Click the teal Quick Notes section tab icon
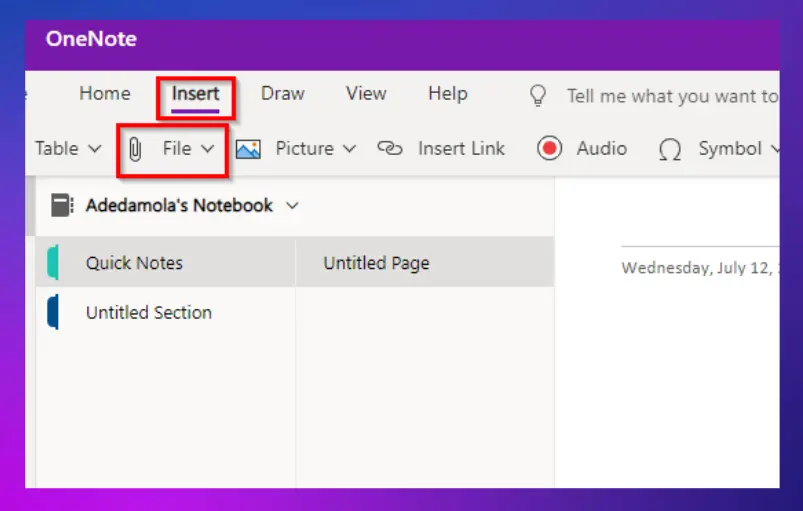The image size is (803, 511). pyautogui.click(x=53, y=263)
